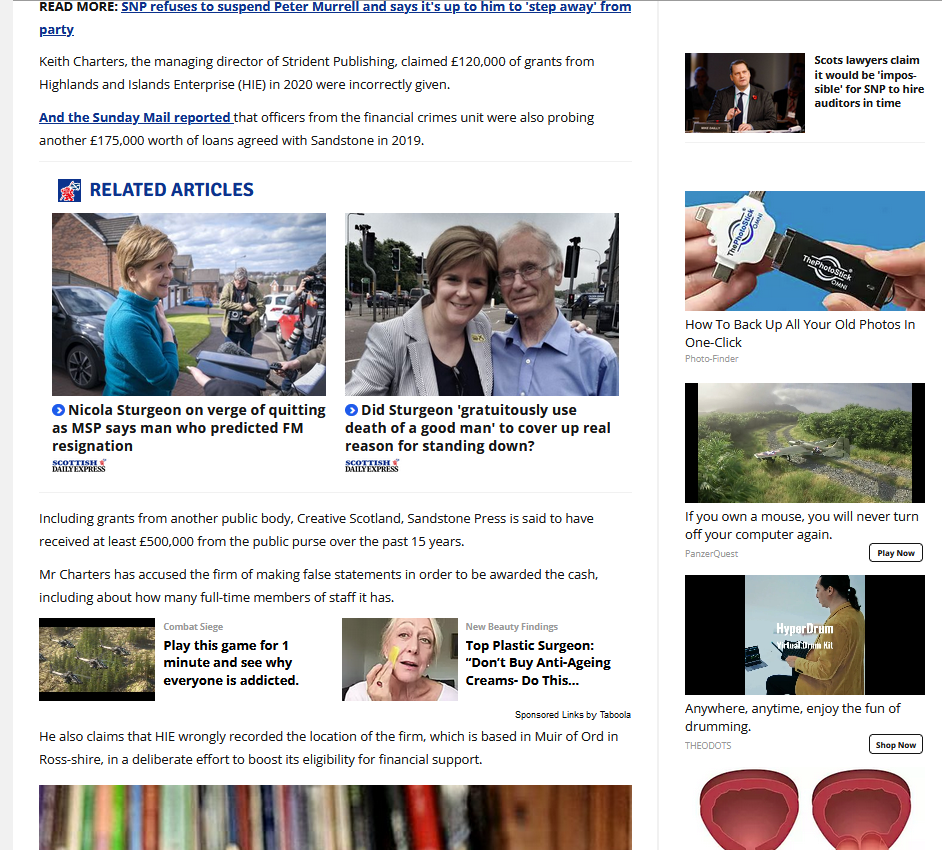Viewport: 942px width, 850px height.
Task: Click Scottish Daily Express logo under the 'Did Sturgeon gratuitously' article
Action: click(372, 466)
